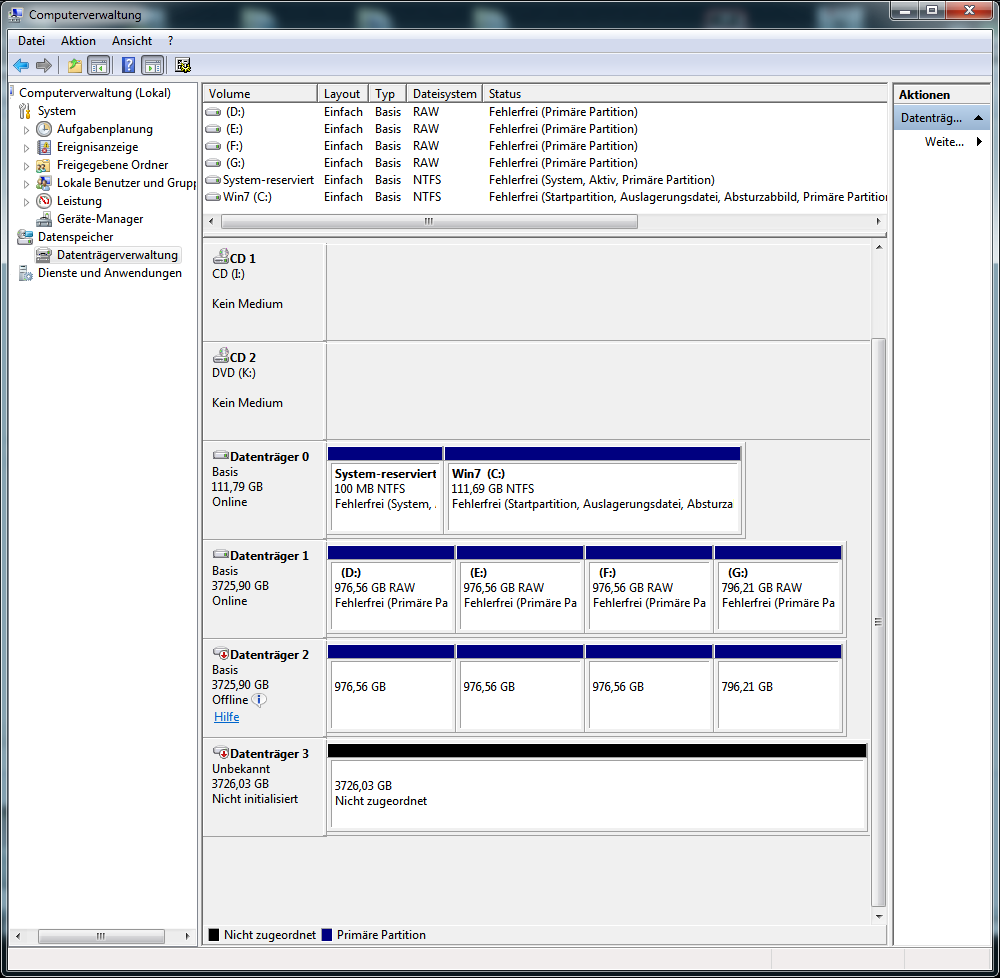Click the Geräte-Manager icon
1000x978 pixels.
(x=44, y=219)
